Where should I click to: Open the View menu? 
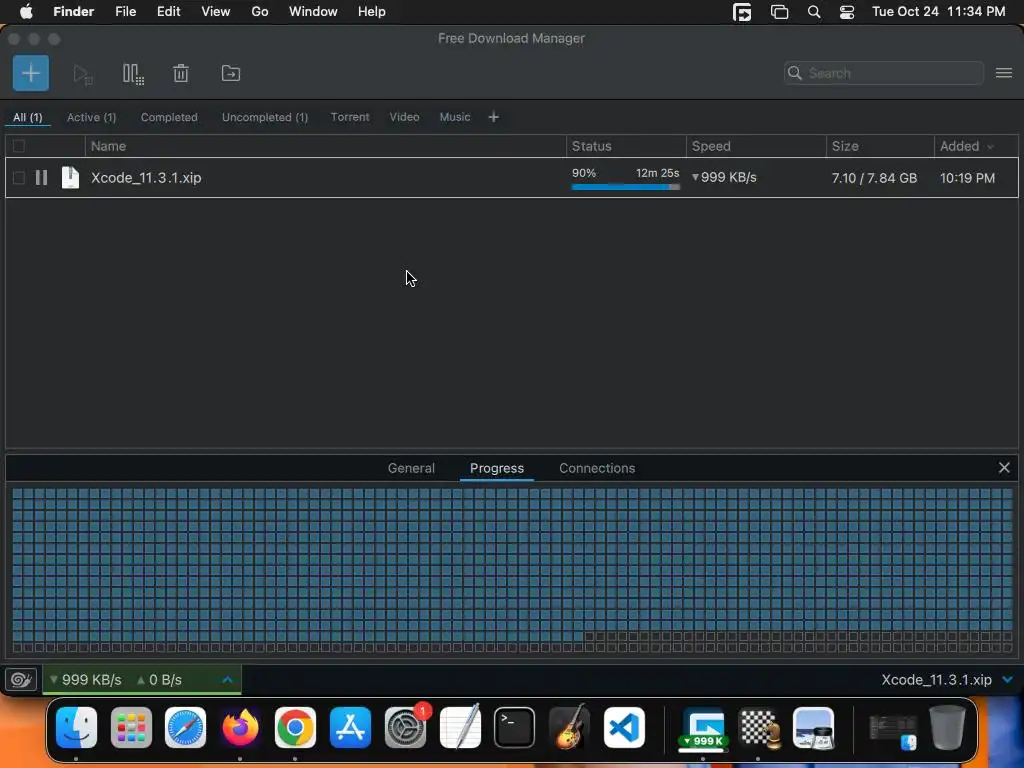click(x=216, y=12)
